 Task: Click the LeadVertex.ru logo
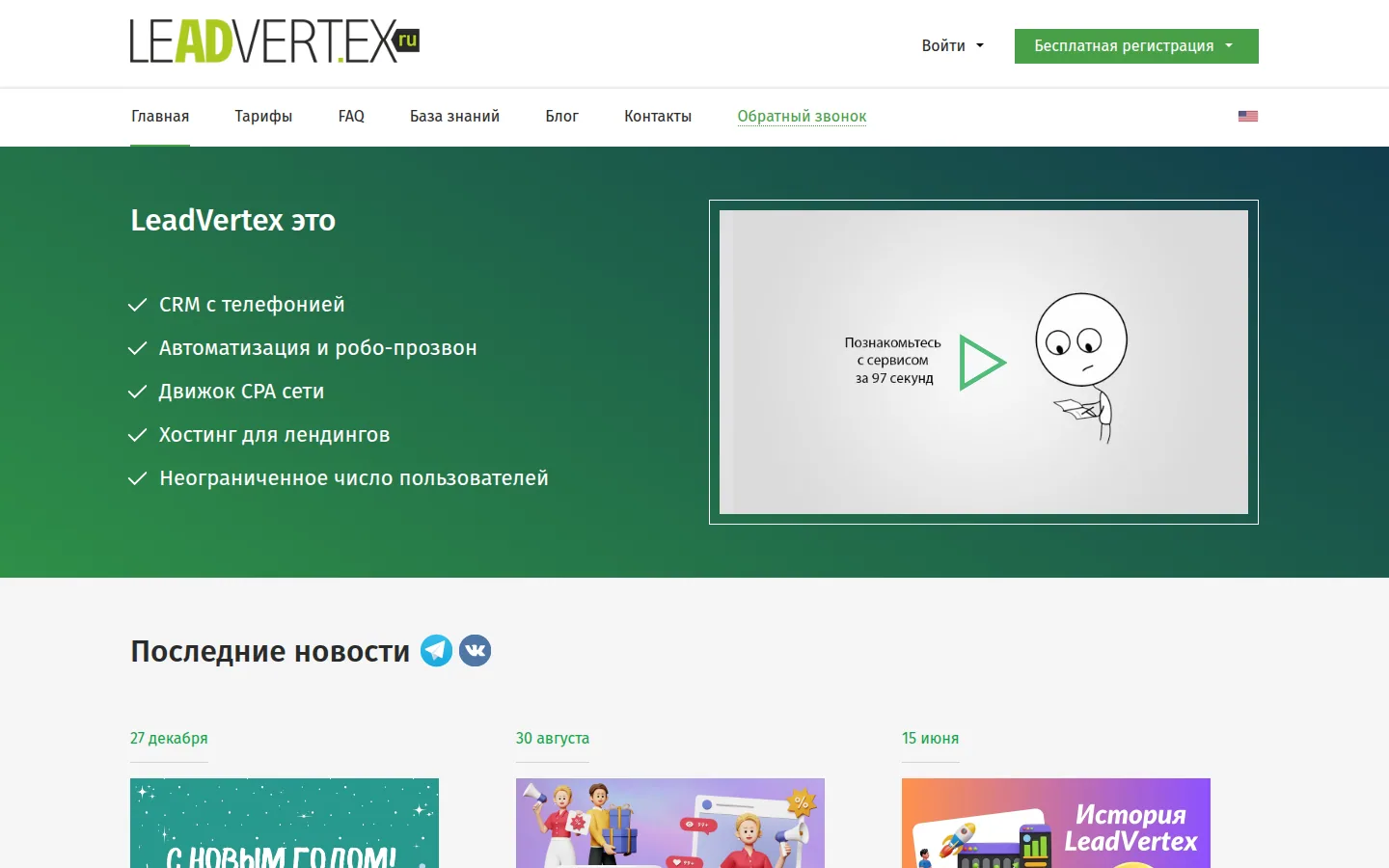click(x=275, y=41)
